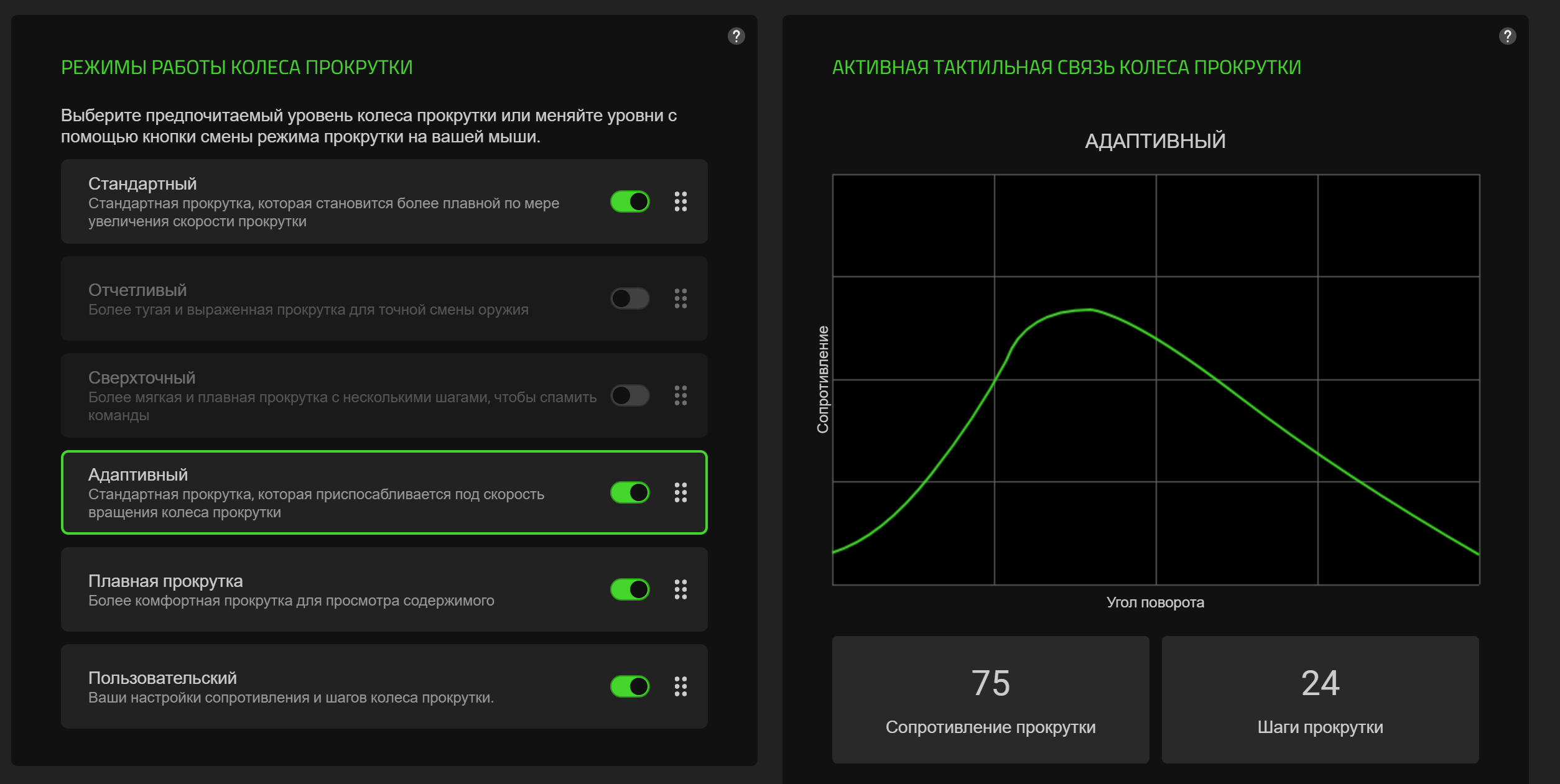Click the Сопротивление прокрутки value box
Image resolution: width=1560 pixels, height=784 pixels.
(990, 699)
